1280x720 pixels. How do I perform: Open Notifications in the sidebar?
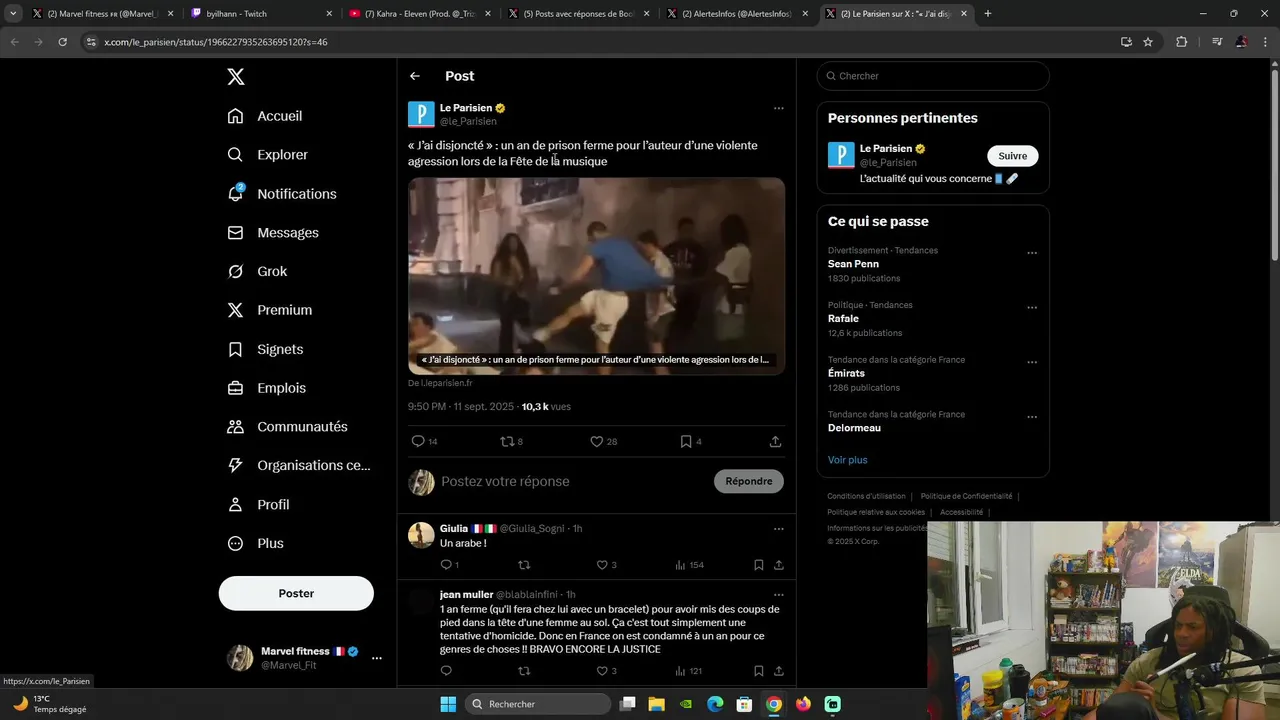coord(282,194)
